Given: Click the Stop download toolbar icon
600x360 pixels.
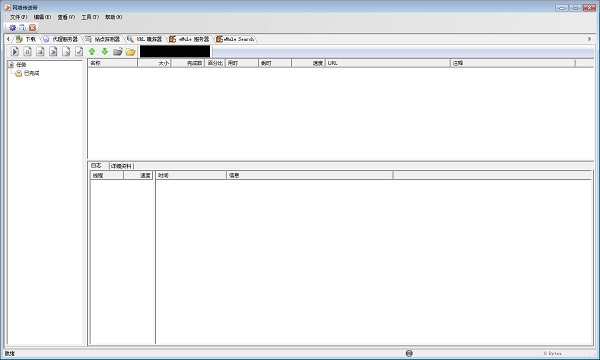Looking at the screenshot, I should (x=40, y=51).
